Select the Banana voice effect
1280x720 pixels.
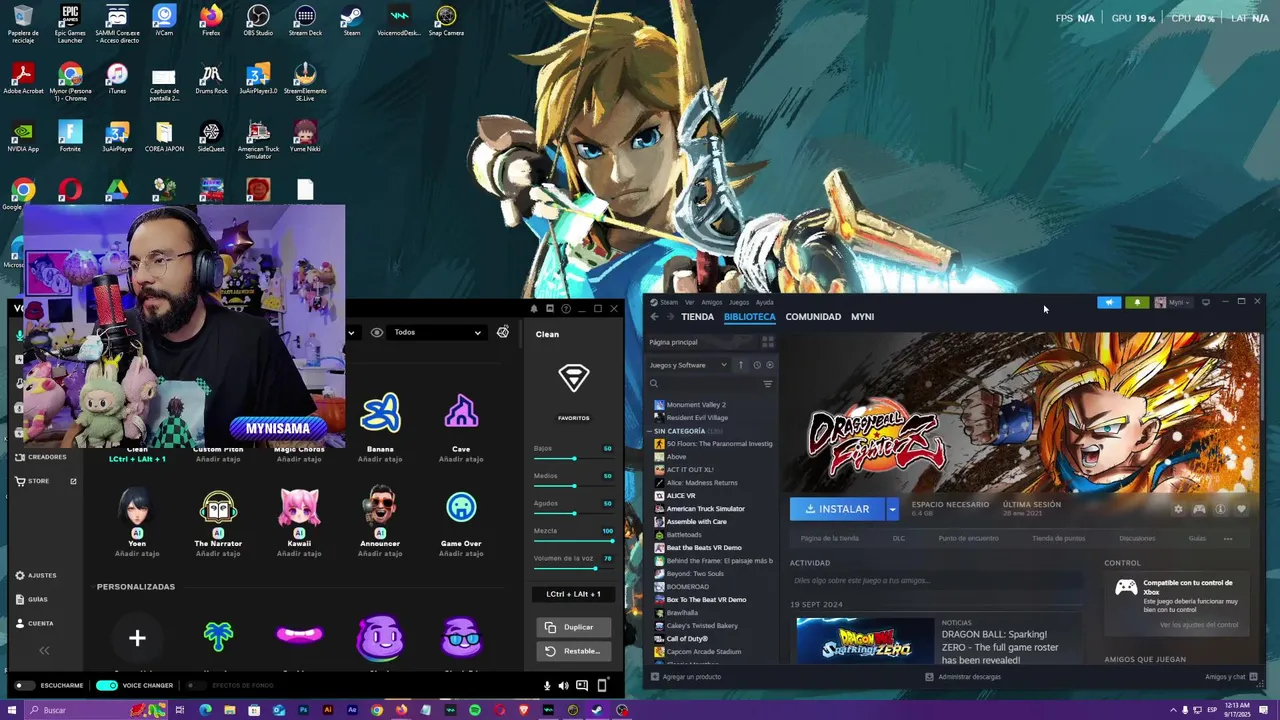click(380, 413)
